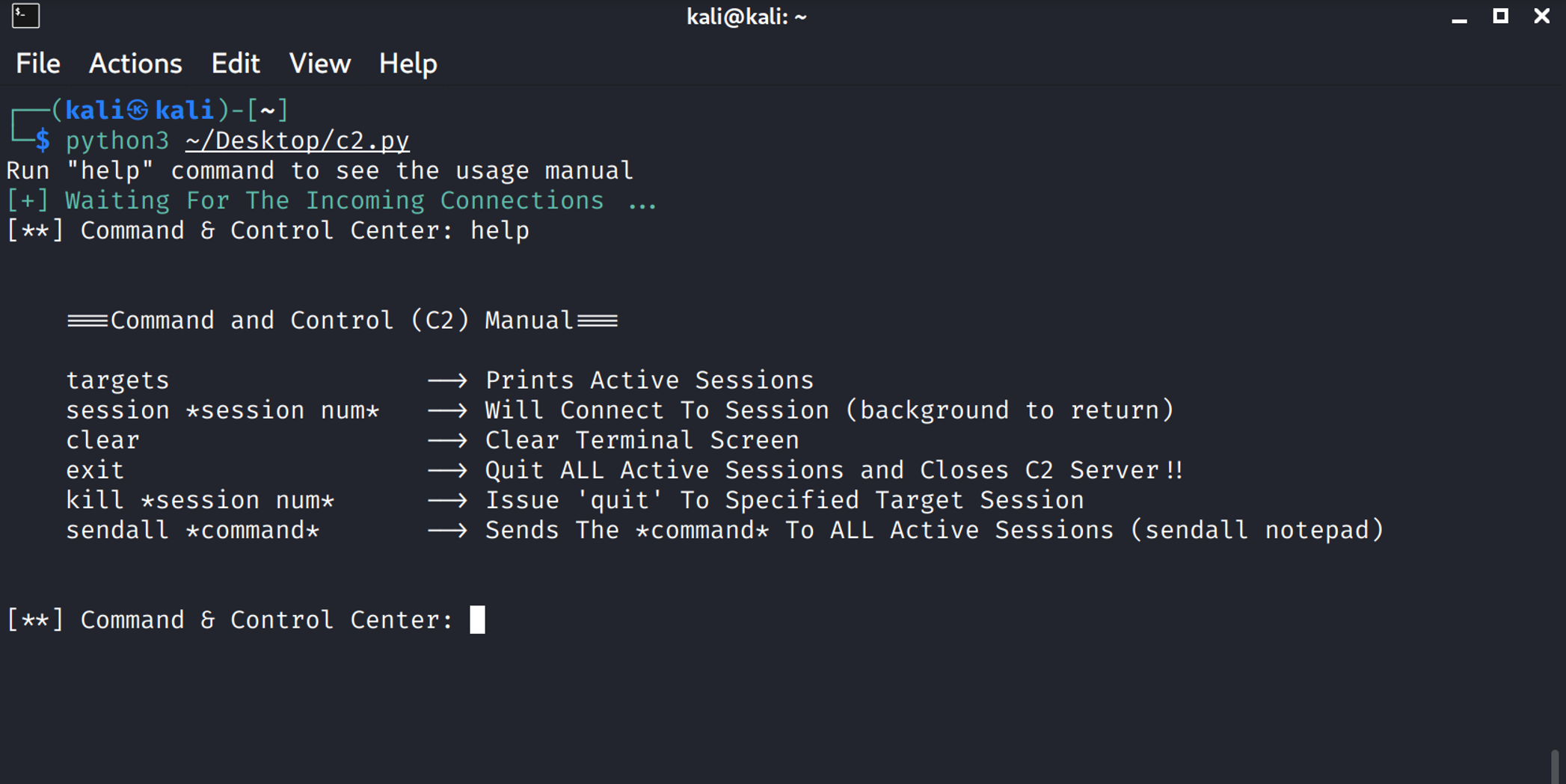Open the View menu
This screenshot has height=784, width=1566.
[320, 64]
